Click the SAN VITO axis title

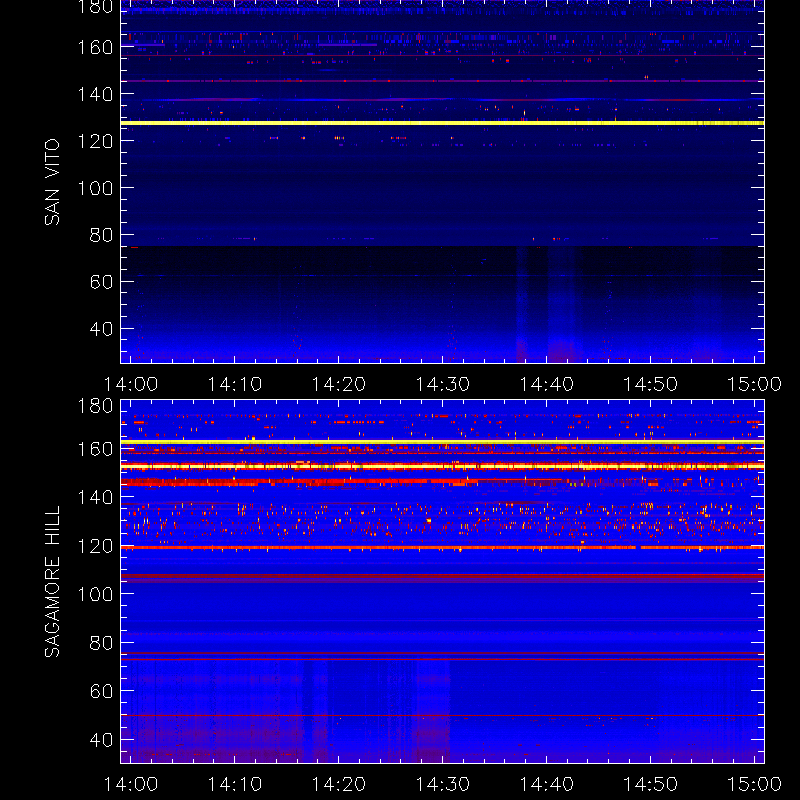[52, 182]
